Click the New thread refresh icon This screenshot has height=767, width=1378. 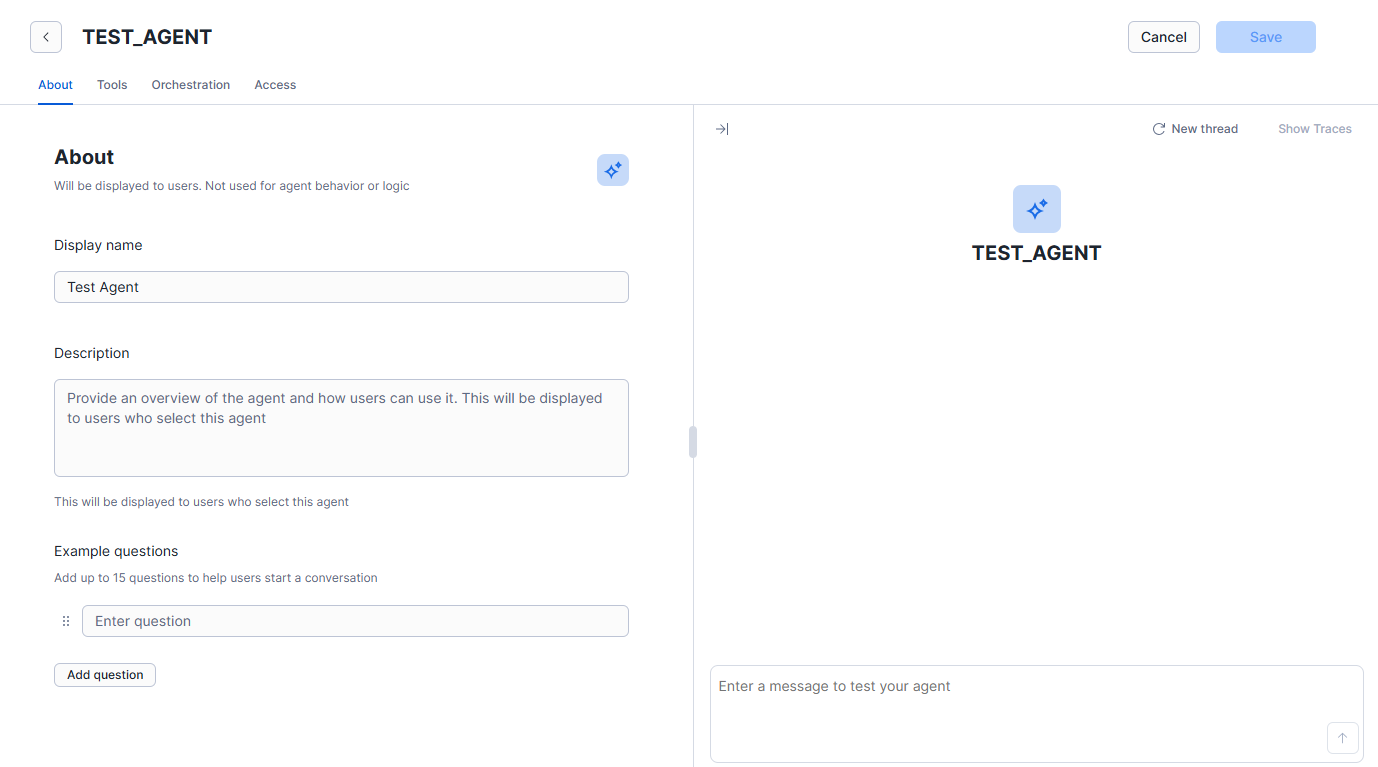point(1159,129)
